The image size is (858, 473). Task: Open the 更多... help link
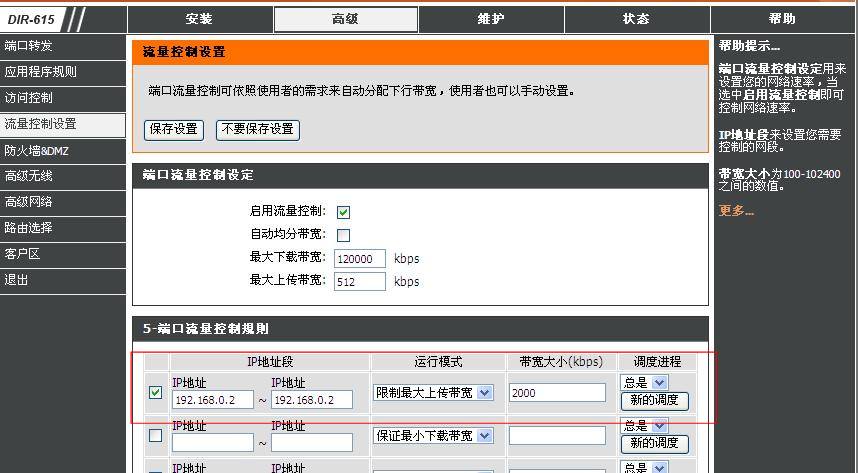736,211
